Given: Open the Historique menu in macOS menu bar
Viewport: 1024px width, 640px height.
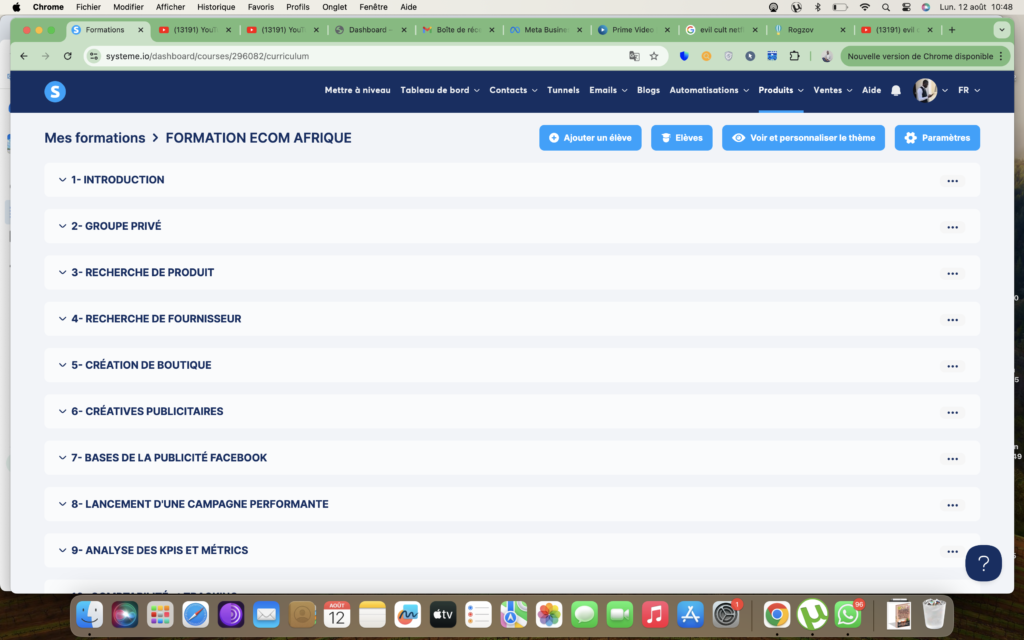Looking at the screenshot, I should 216,7.
